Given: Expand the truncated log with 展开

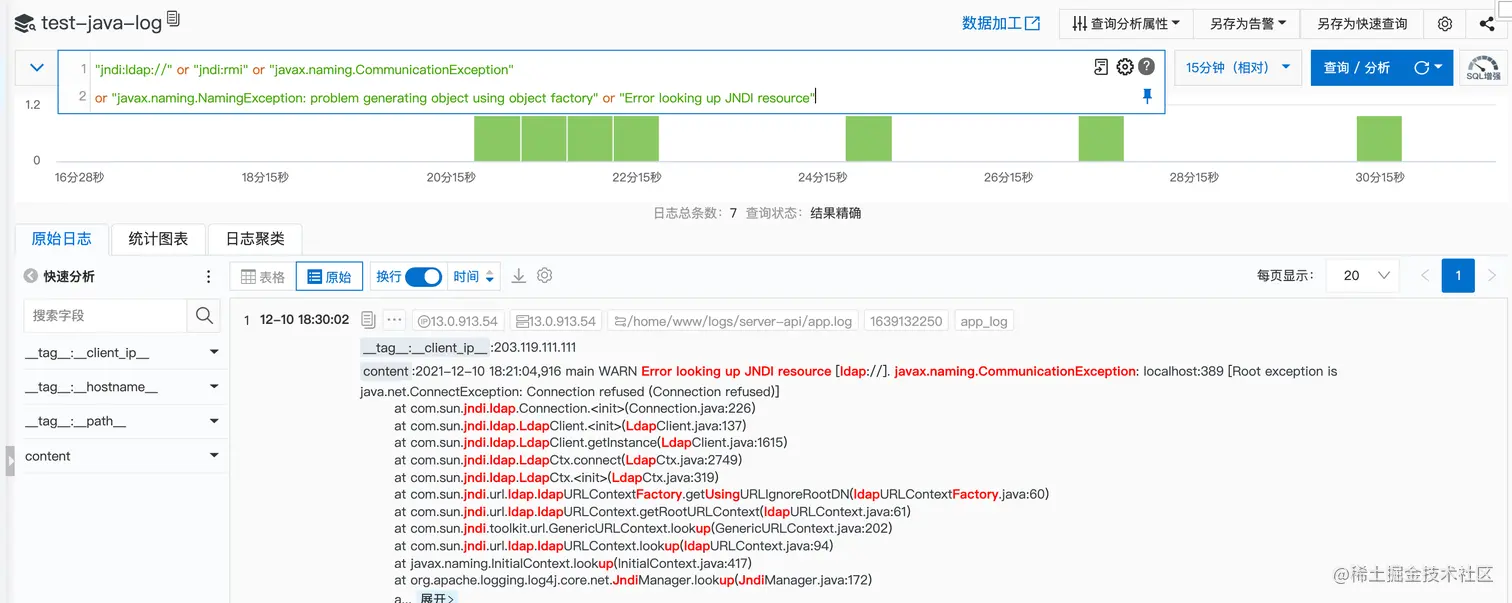Looking at the screenshot, I should pyautogui.click(x=437, y=598).
